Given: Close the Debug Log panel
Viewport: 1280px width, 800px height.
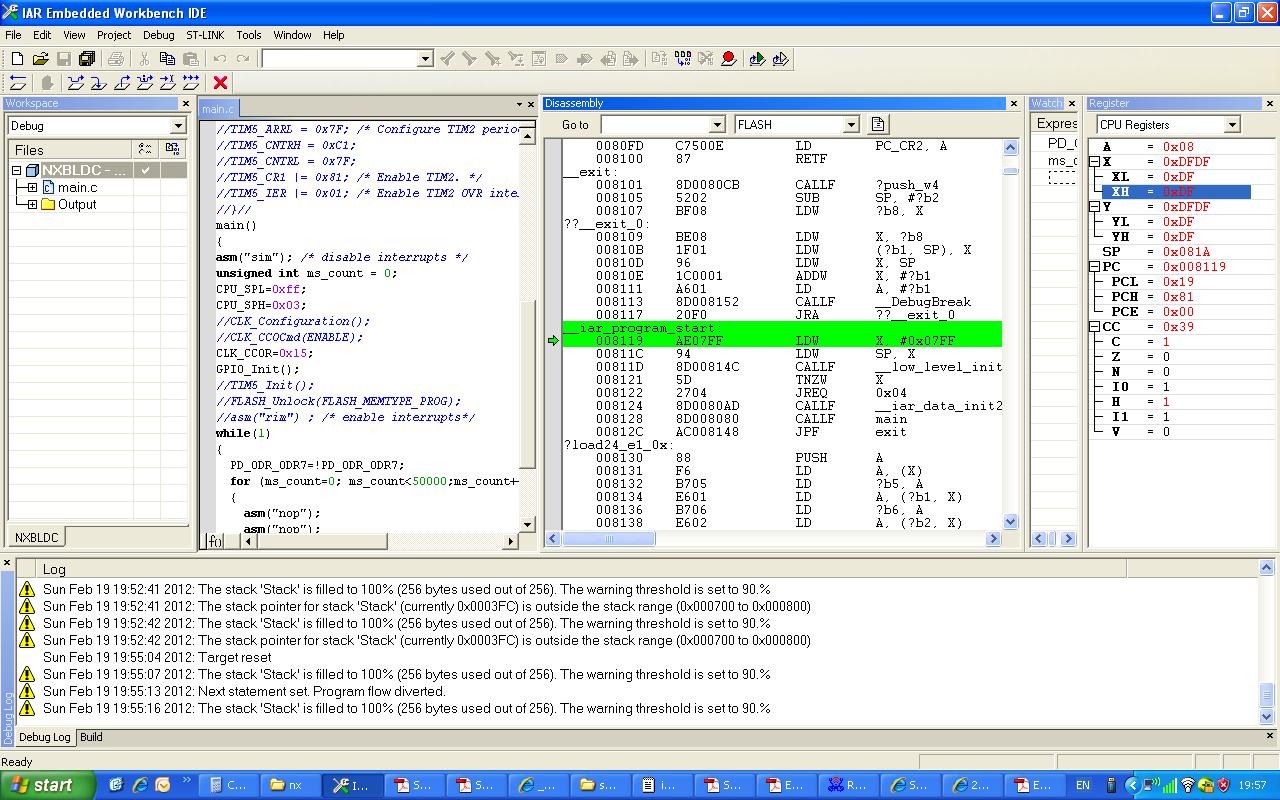Looking at the screenshot, I should coord(7,563).
